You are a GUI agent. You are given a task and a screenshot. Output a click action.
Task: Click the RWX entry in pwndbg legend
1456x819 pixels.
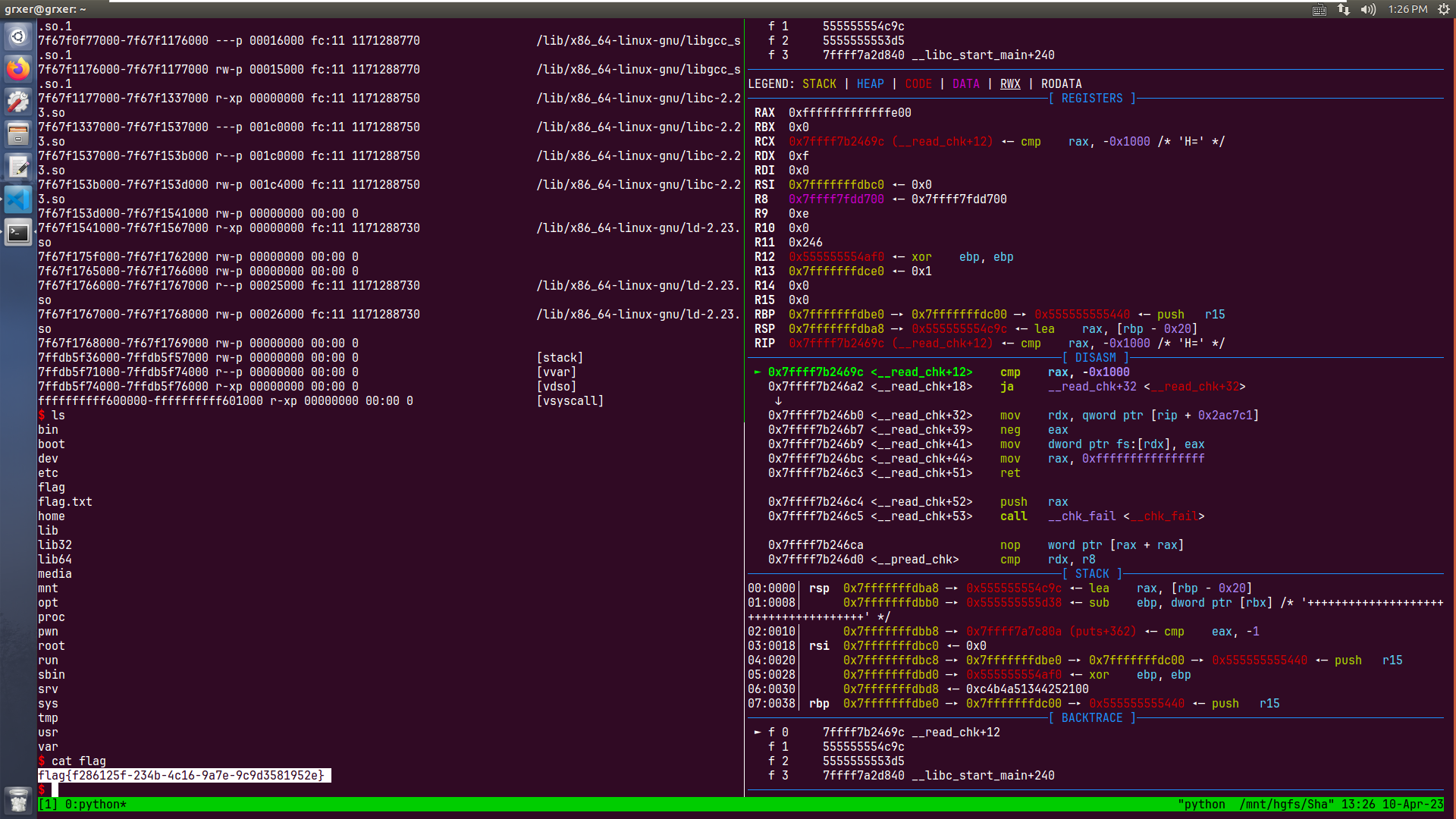coord(1010,84)
